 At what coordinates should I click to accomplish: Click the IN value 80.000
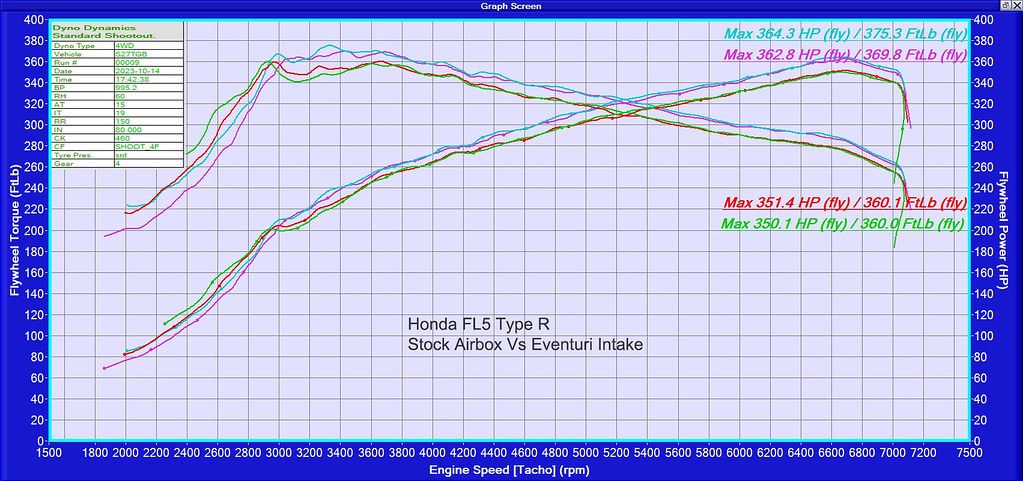[x=150, y=130]
